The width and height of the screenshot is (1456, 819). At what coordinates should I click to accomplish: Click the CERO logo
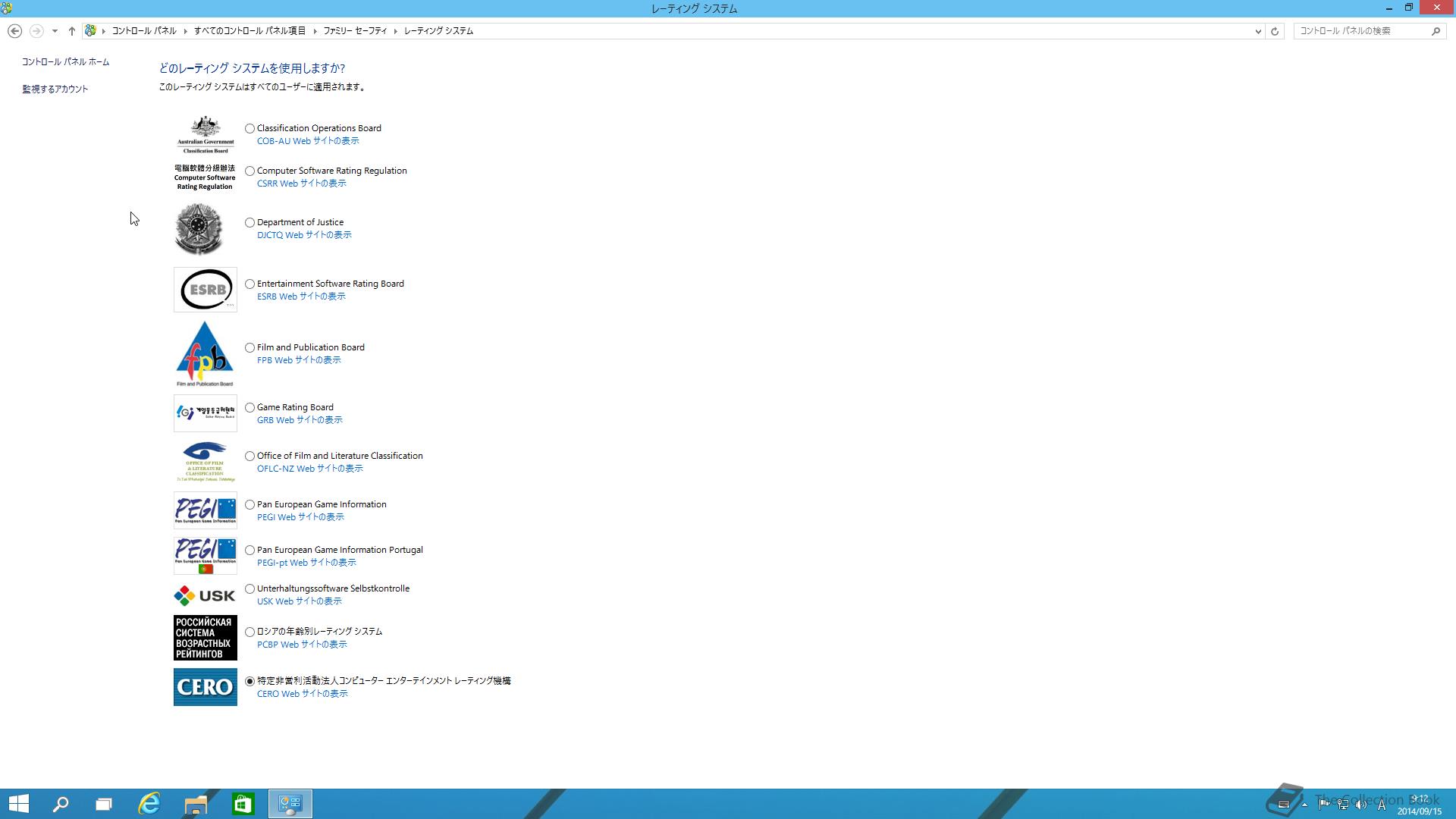pyautogui.click(x=205, y=687)
